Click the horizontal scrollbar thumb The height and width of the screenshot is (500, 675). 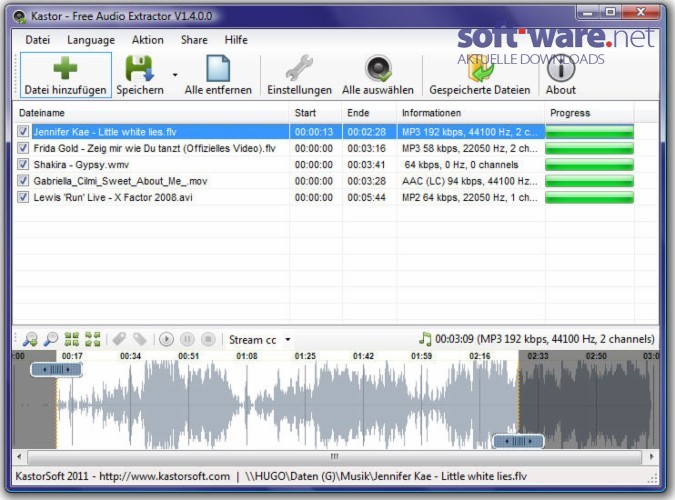coord(334,456)
